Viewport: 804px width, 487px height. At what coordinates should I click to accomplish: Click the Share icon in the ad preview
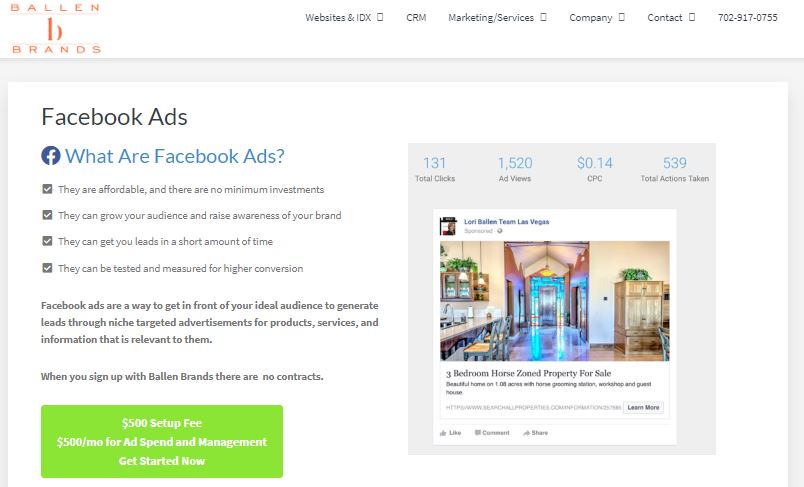pos(526,433)
